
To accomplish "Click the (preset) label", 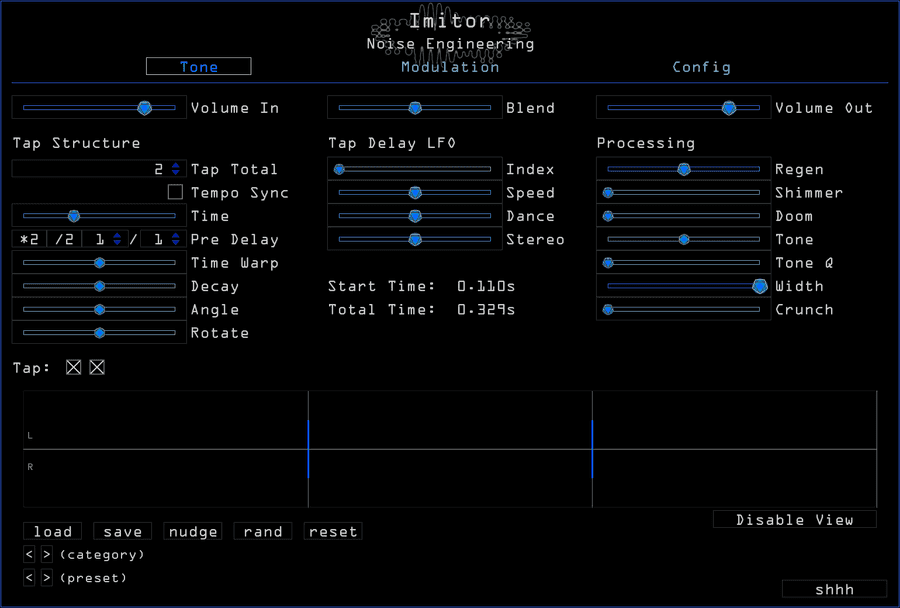I will [x=93, y=578].
